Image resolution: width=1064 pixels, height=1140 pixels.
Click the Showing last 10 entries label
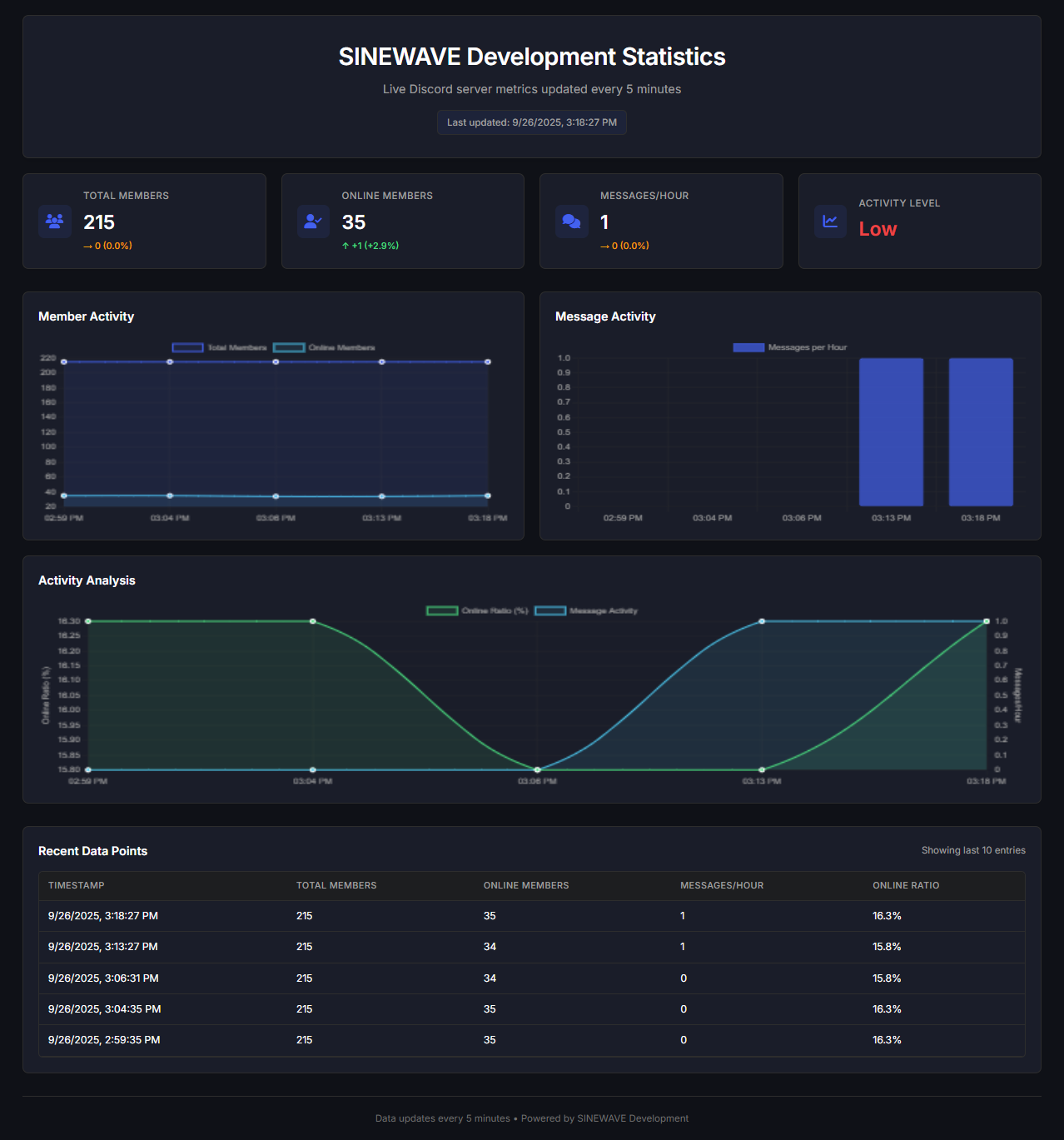pos(972,850)
